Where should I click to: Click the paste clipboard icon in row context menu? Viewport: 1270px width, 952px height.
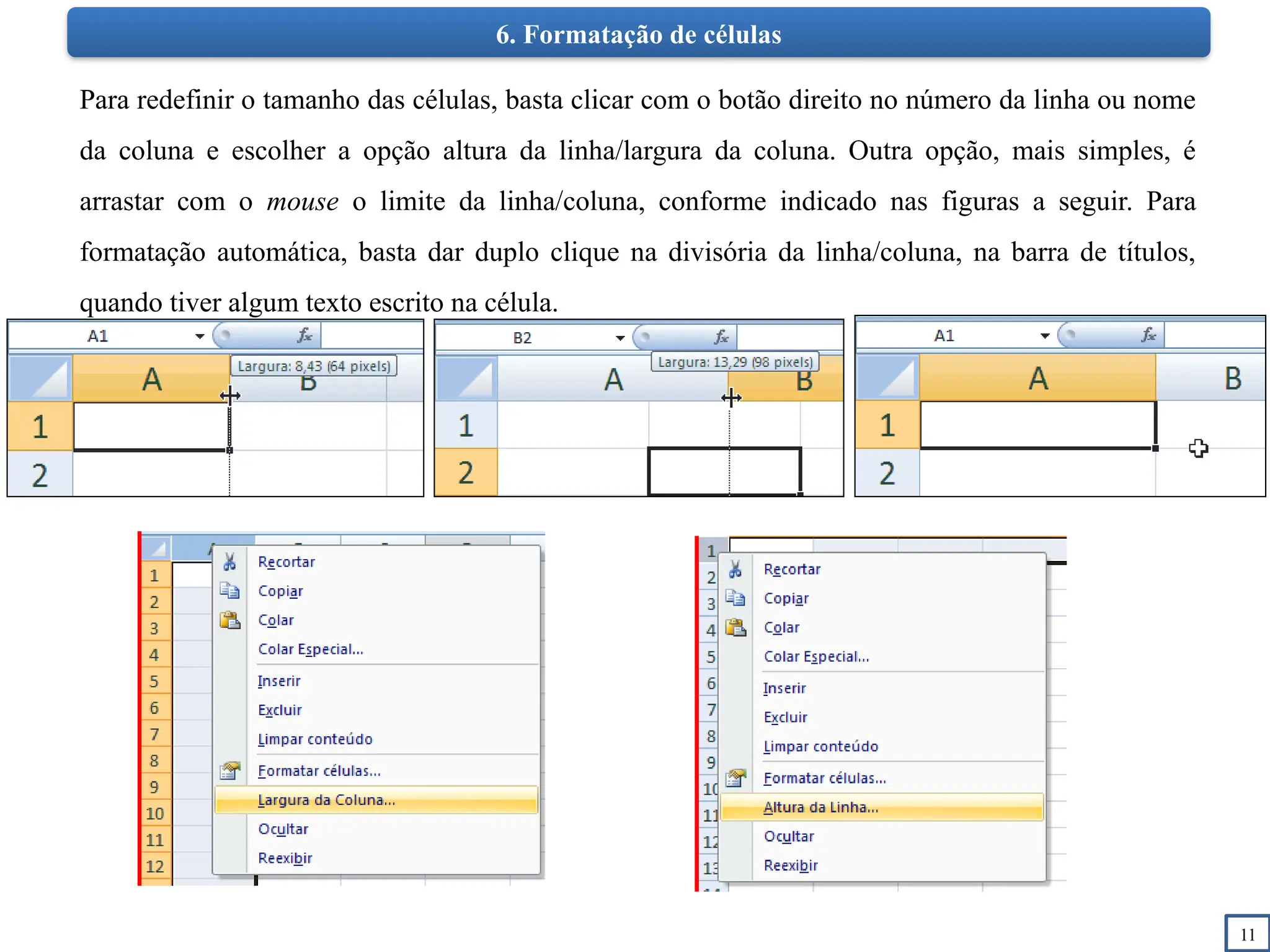tap(735, 627)
